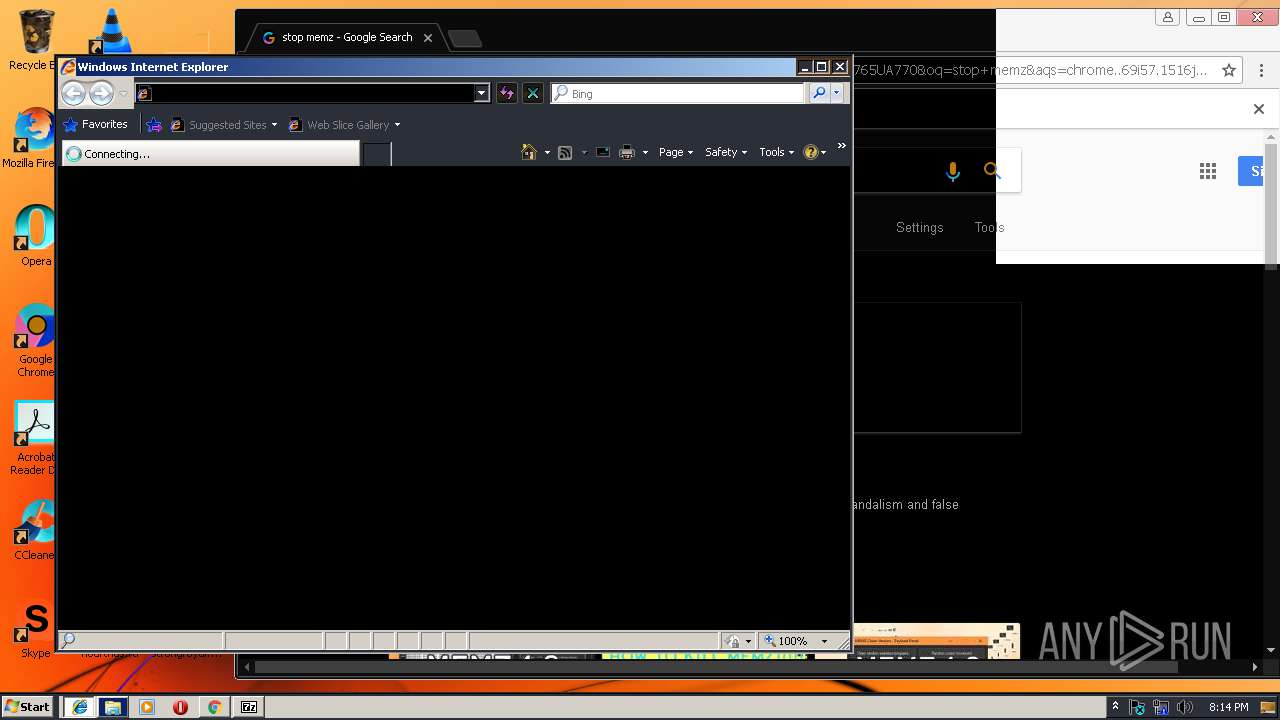Open a new tab in Chrome

[x=465, y=39]
